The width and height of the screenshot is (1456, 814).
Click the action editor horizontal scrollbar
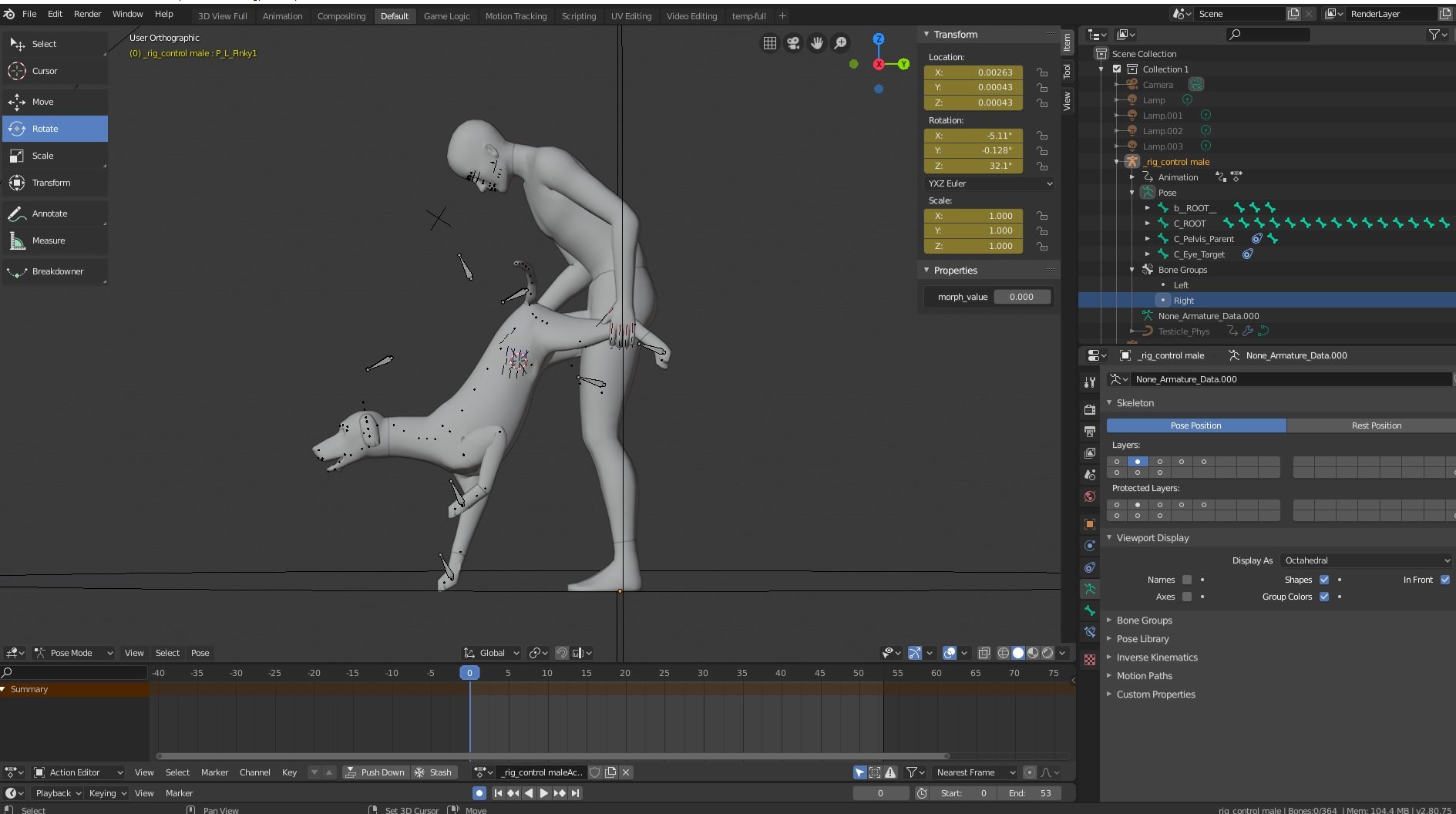[x=552, y=756]
